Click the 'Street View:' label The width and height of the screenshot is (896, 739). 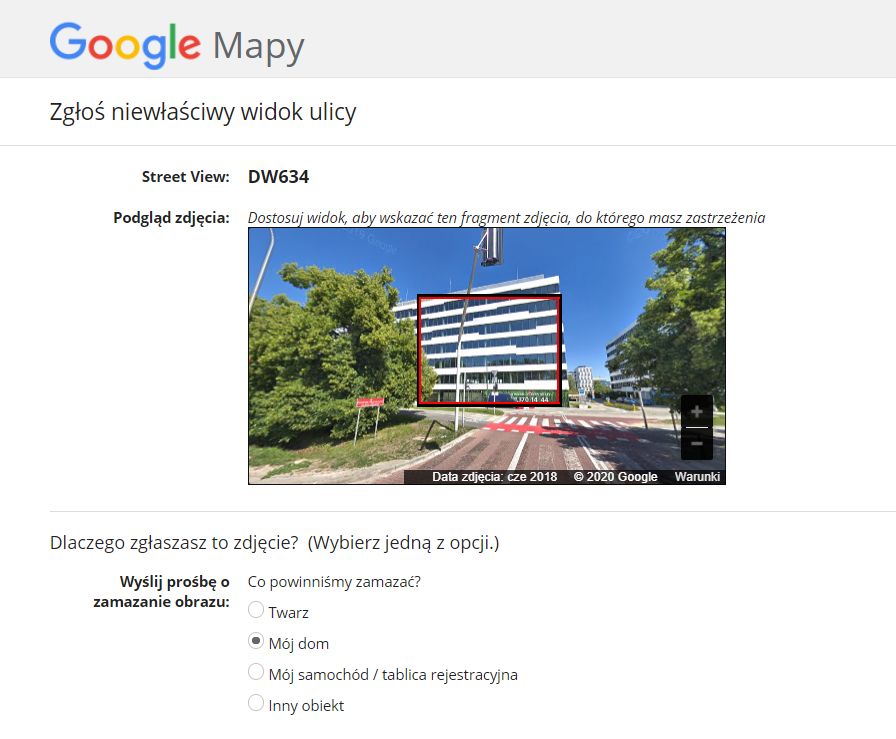tap(186, 177)
